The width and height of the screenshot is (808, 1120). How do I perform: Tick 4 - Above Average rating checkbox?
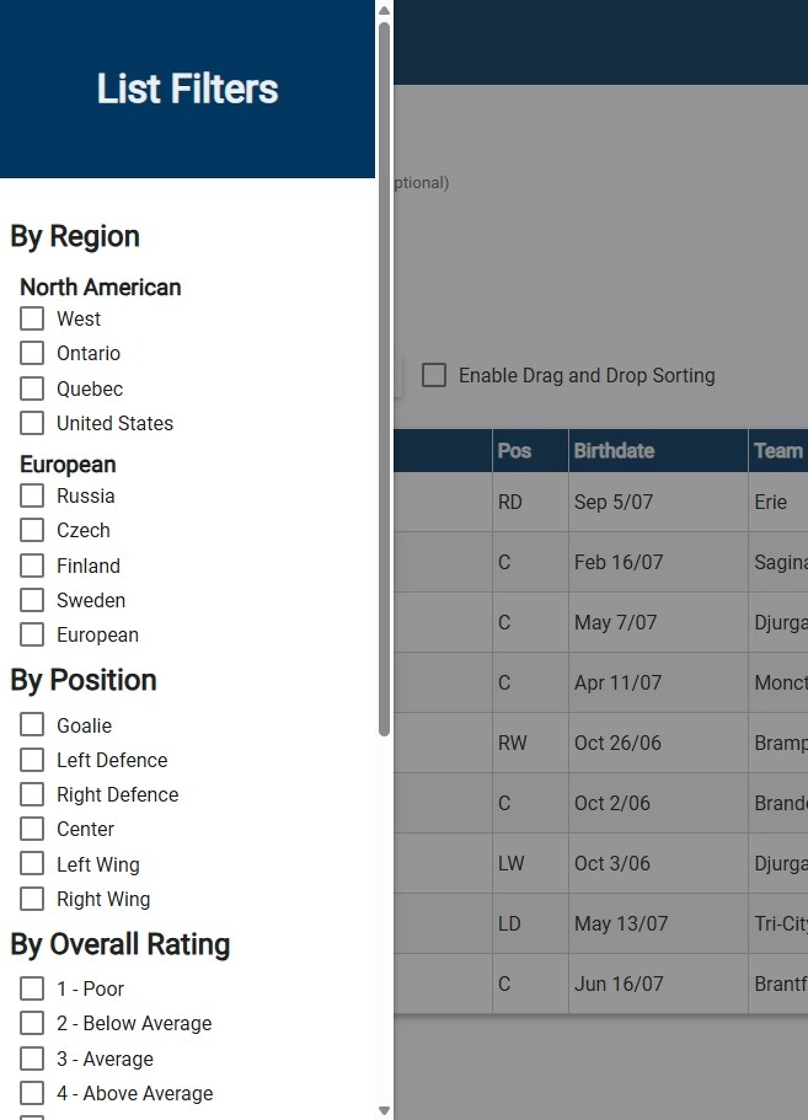[x=31, y=1093]
